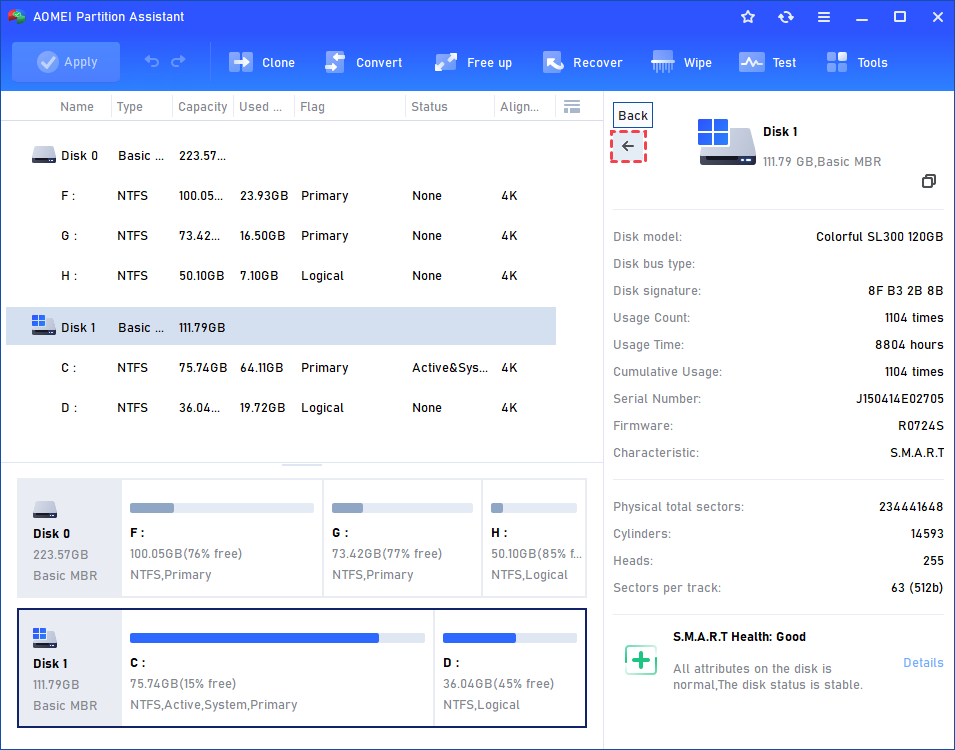Open the Test menu
Viewport: 955px width, 750px height.
[767, 62]
